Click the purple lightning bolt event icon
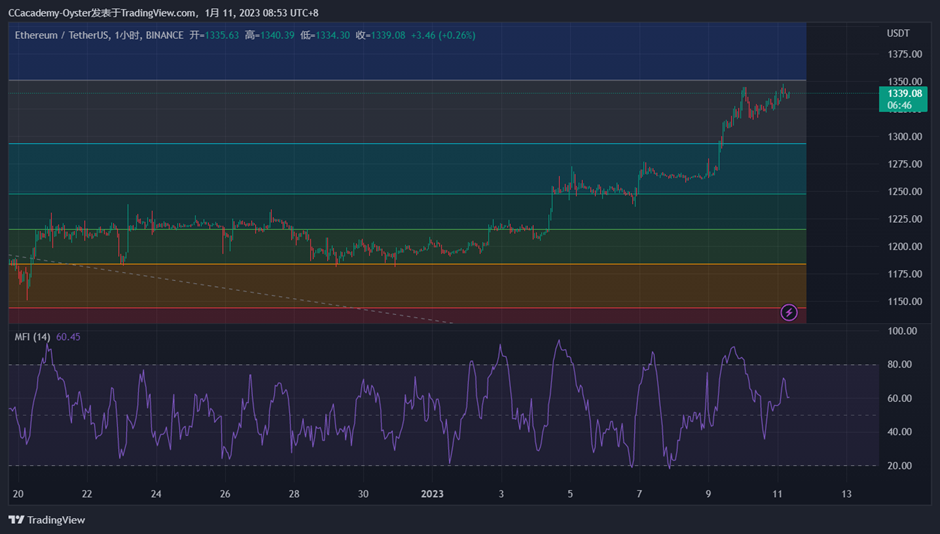940x534 pixels. point(788,313)
